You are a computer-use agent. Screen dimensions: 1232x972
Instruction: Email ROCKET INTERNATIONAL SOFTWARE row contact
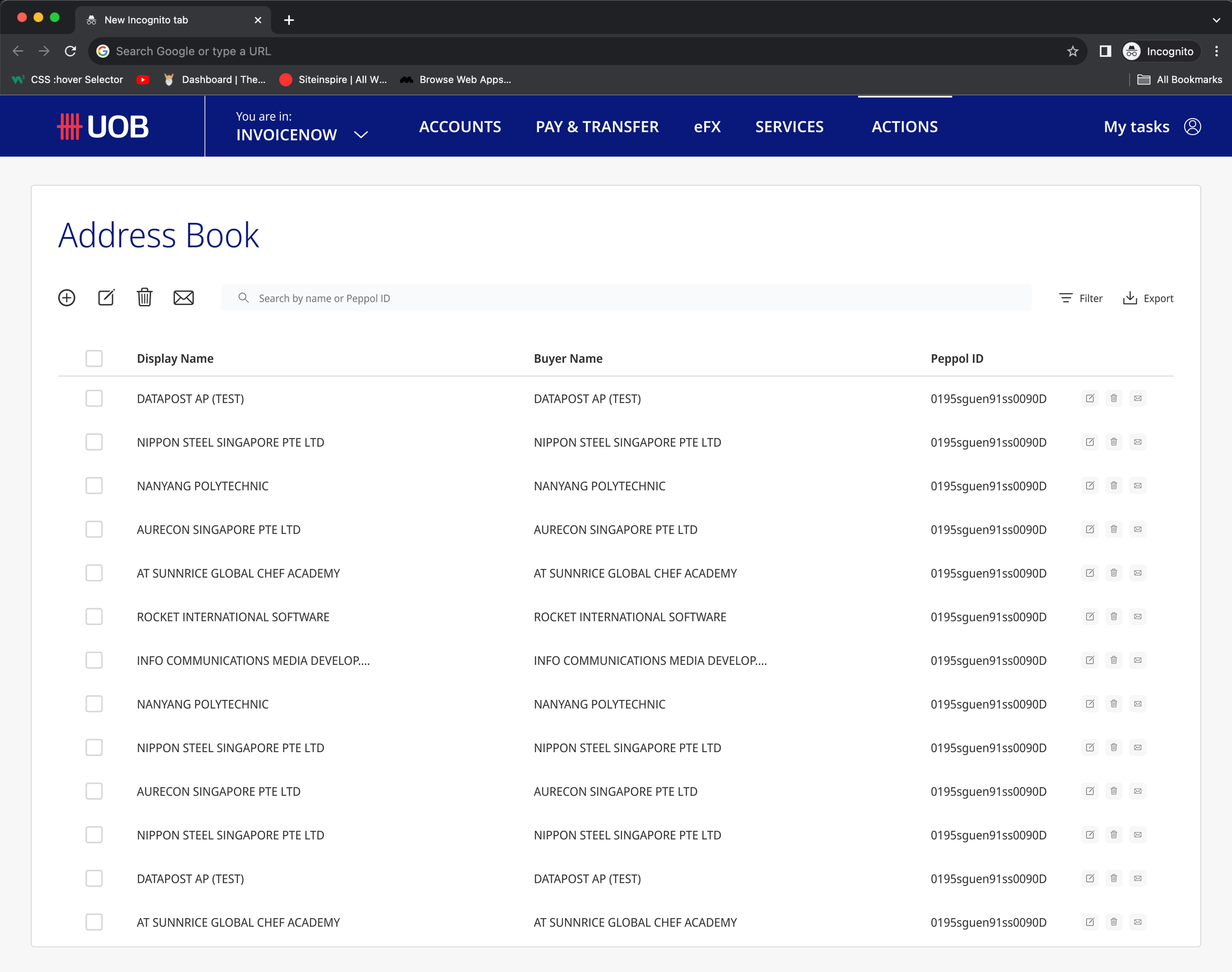(x=1137, y=616)
